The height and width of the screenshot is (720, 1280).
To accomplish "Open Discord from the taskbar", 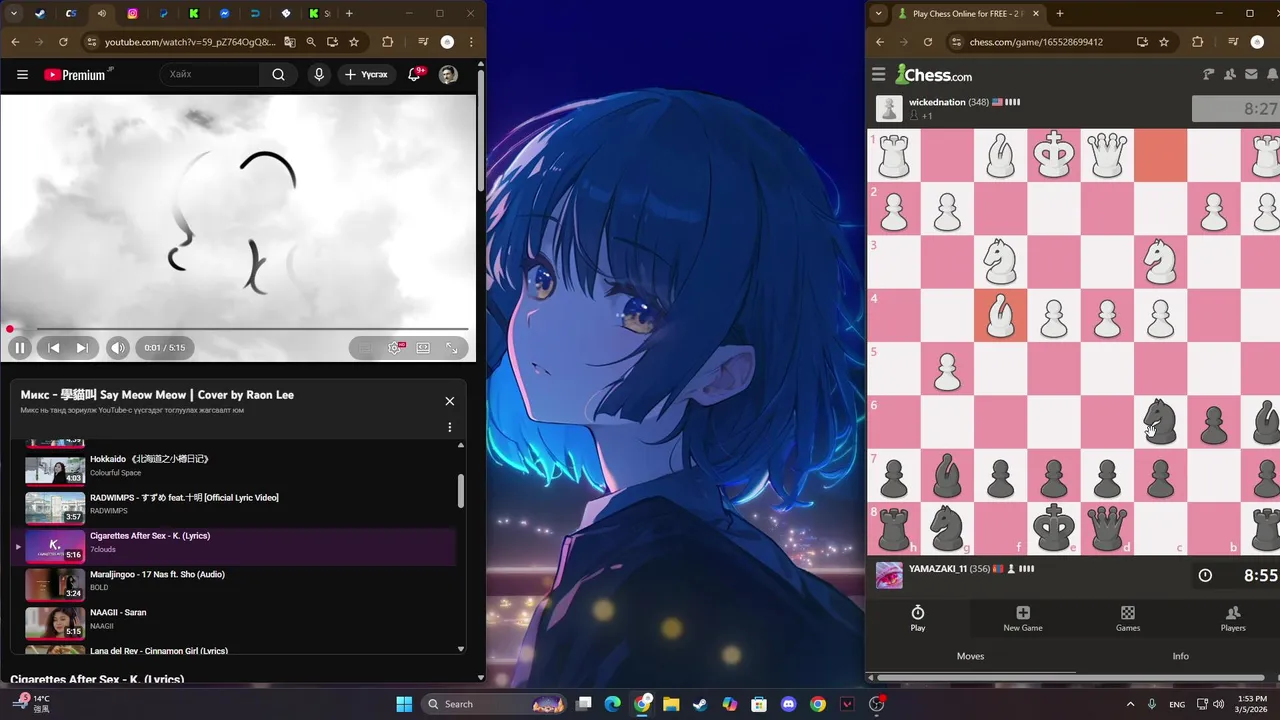I will tap(789, 704).
